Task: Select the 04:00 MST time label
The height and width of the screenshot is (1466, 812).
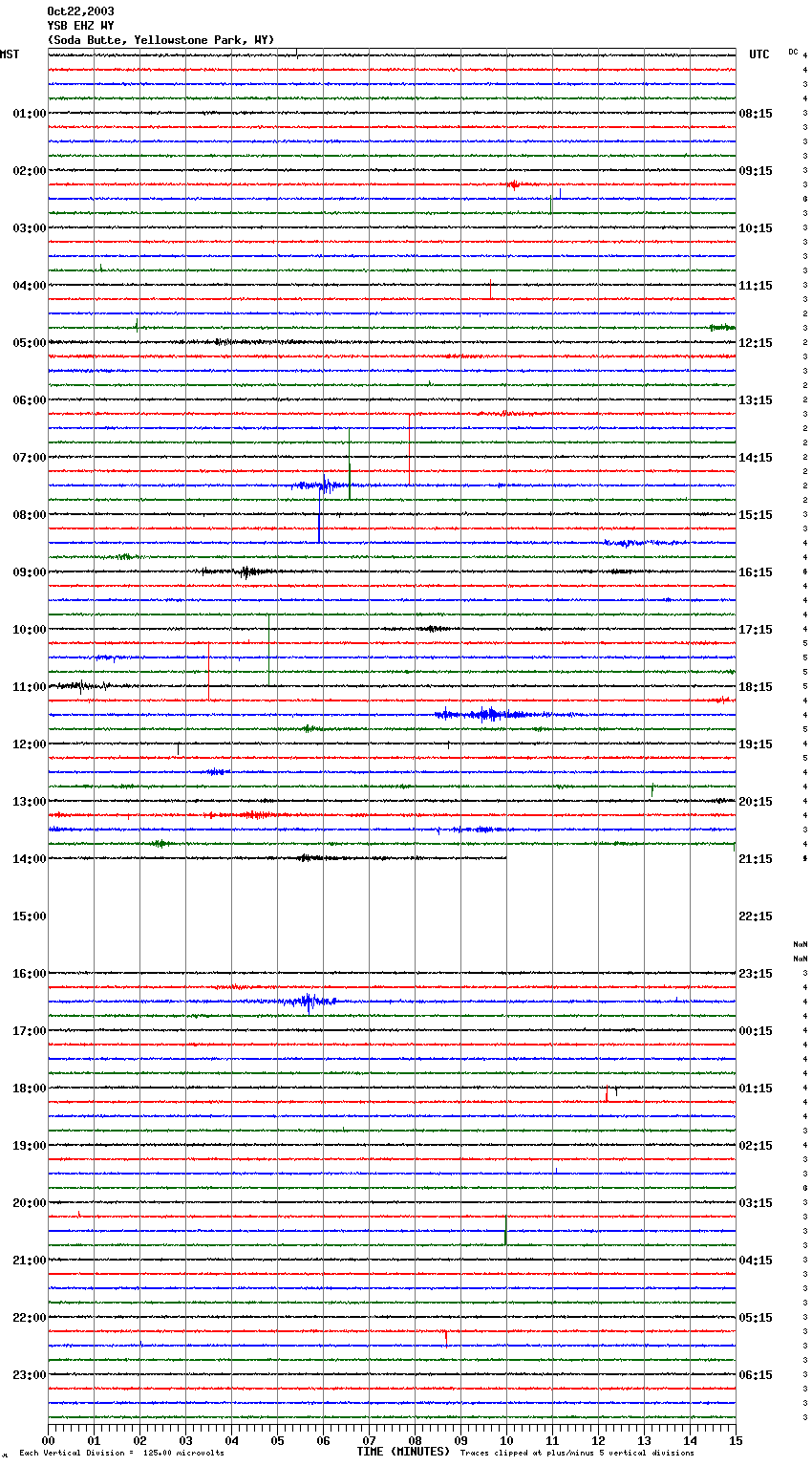Action: click(x=30, y=286)
